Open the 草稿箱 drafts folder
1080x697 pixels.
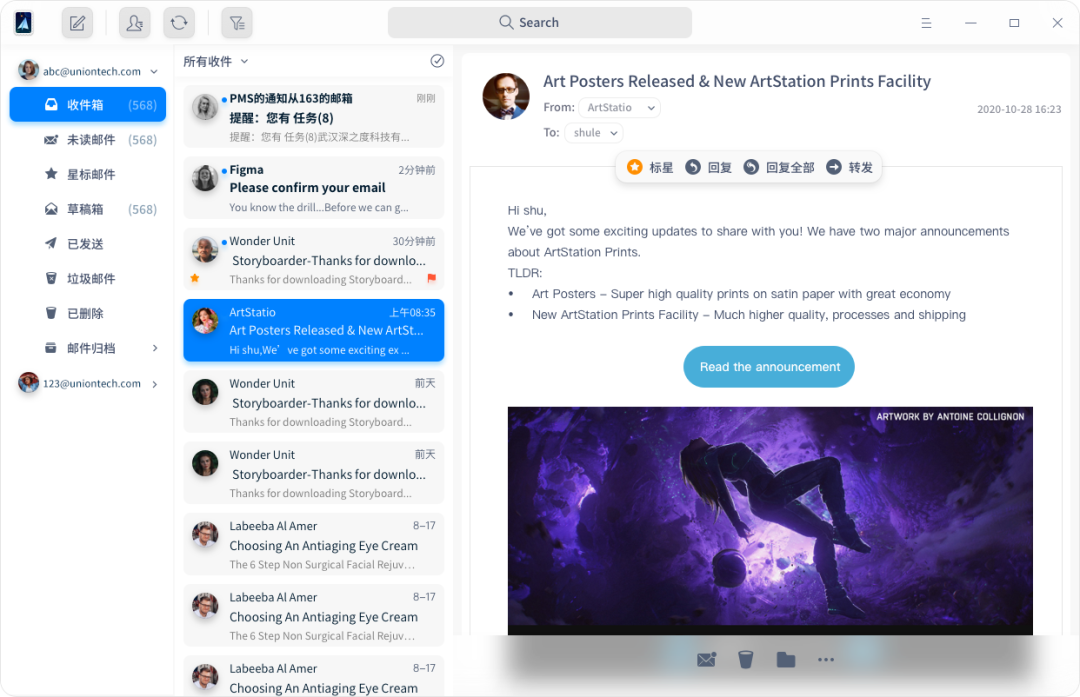87,209
